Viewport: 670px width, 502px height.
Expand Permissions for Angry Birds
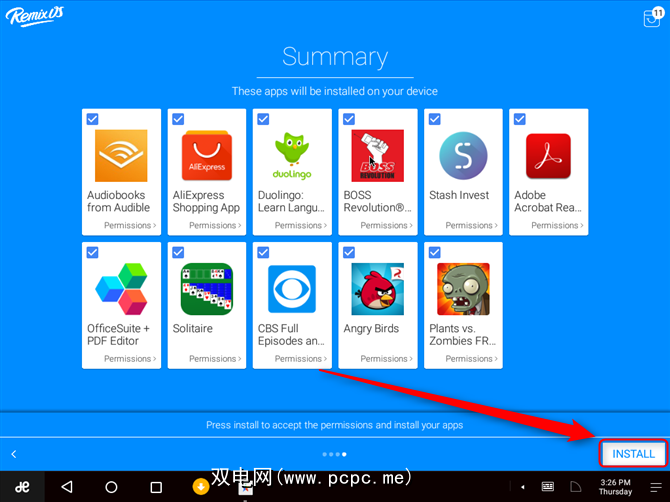tap(386, 358)
